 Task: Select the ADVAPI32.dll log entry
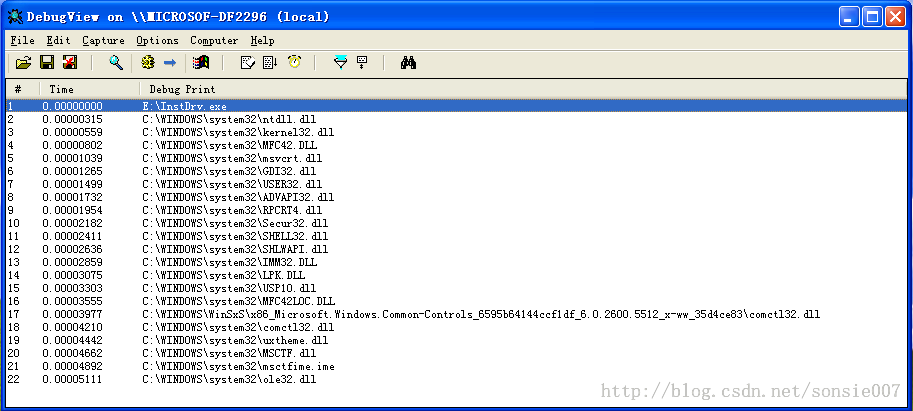[x=456, y=197]
